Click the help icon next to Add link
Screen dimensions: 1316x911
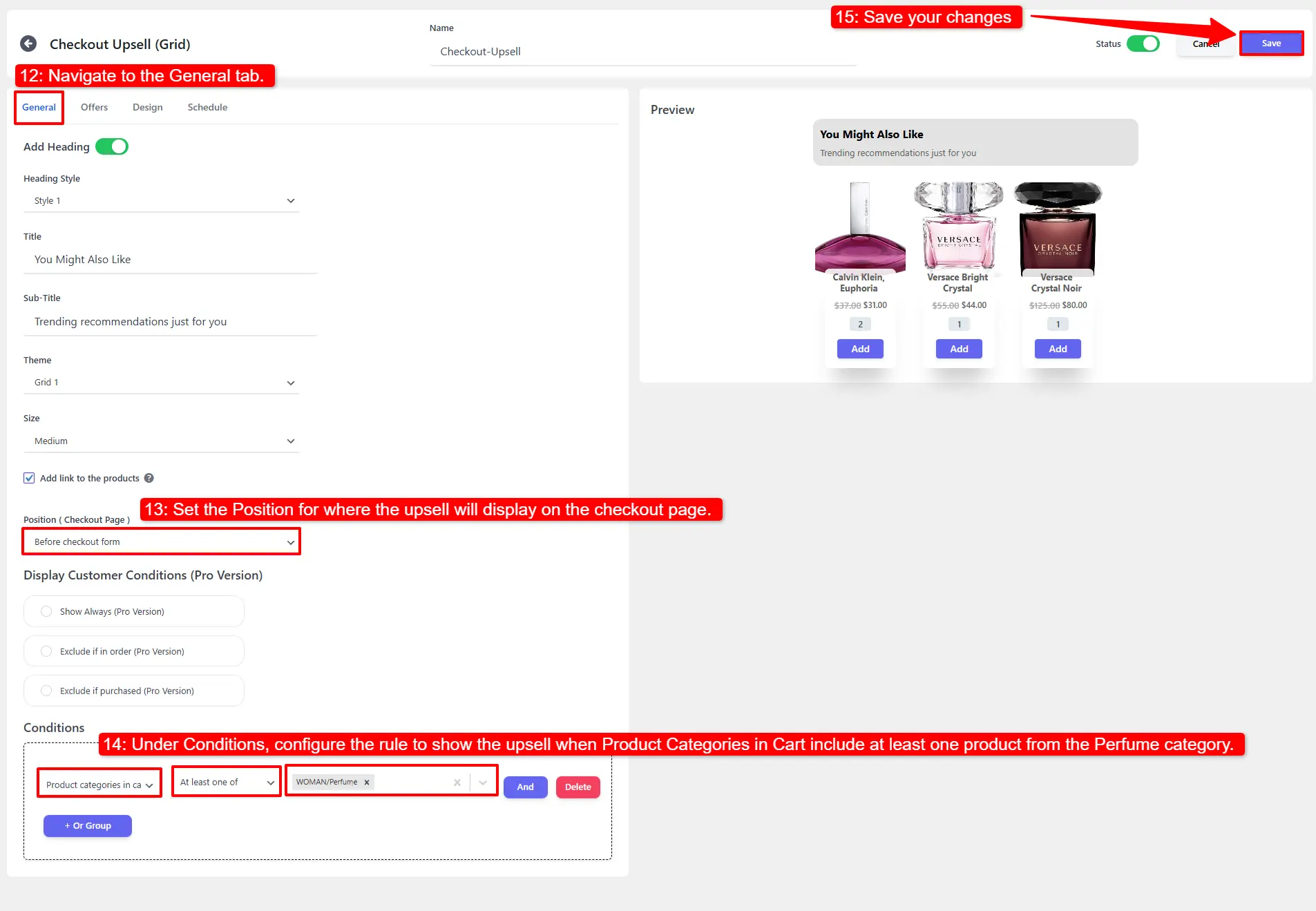(x=149, y=478)
